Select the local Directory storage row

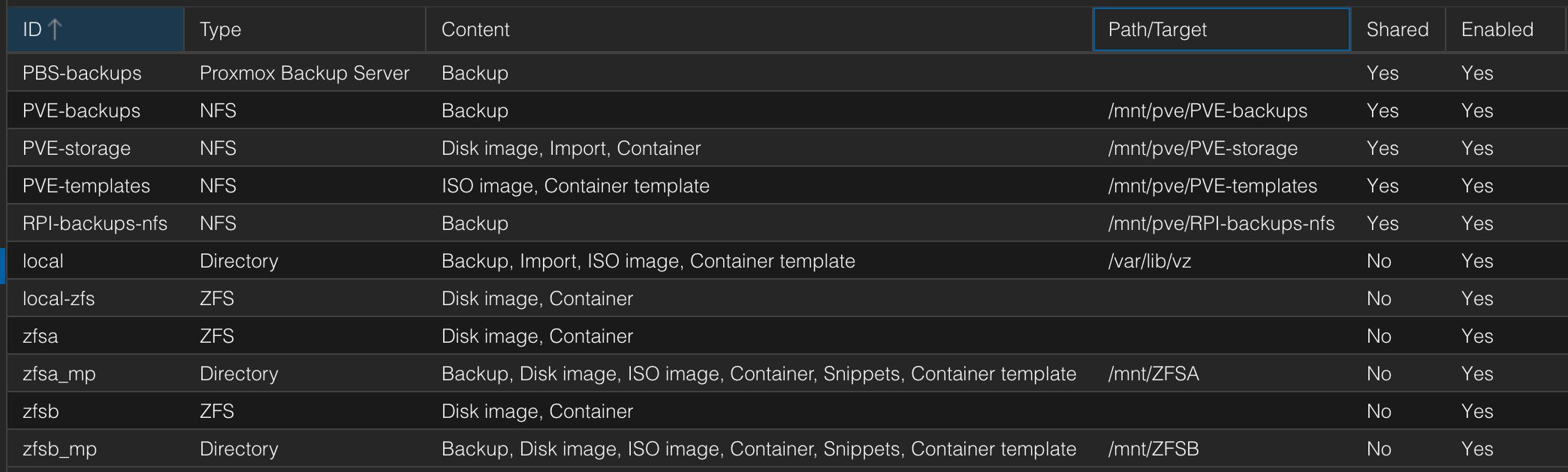[43, 261]
